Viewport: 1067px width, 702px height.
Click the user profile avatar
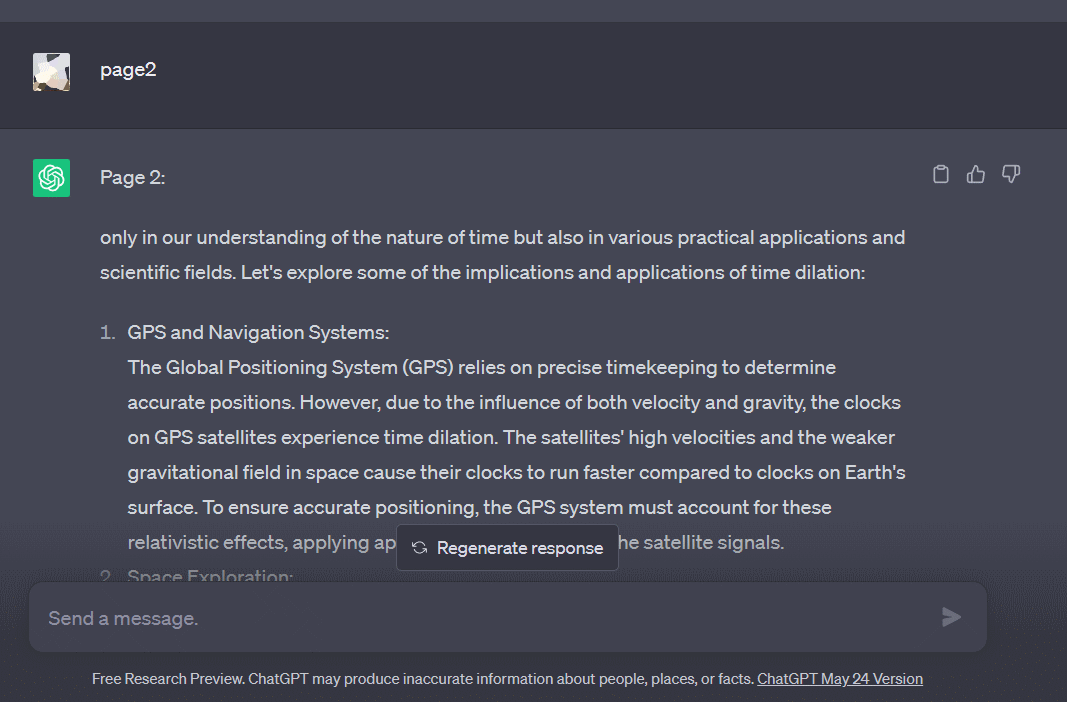51,72
